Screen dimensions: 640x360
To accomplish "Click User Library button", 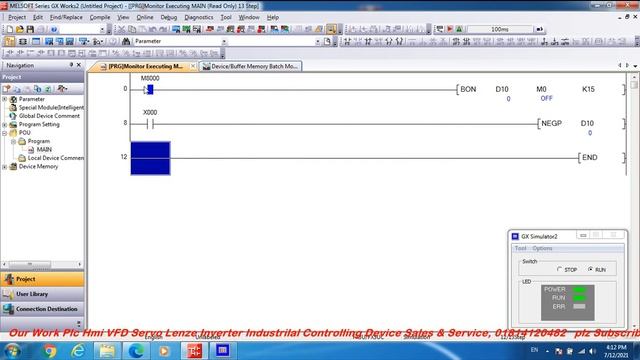I will click(x=42, y=294).
